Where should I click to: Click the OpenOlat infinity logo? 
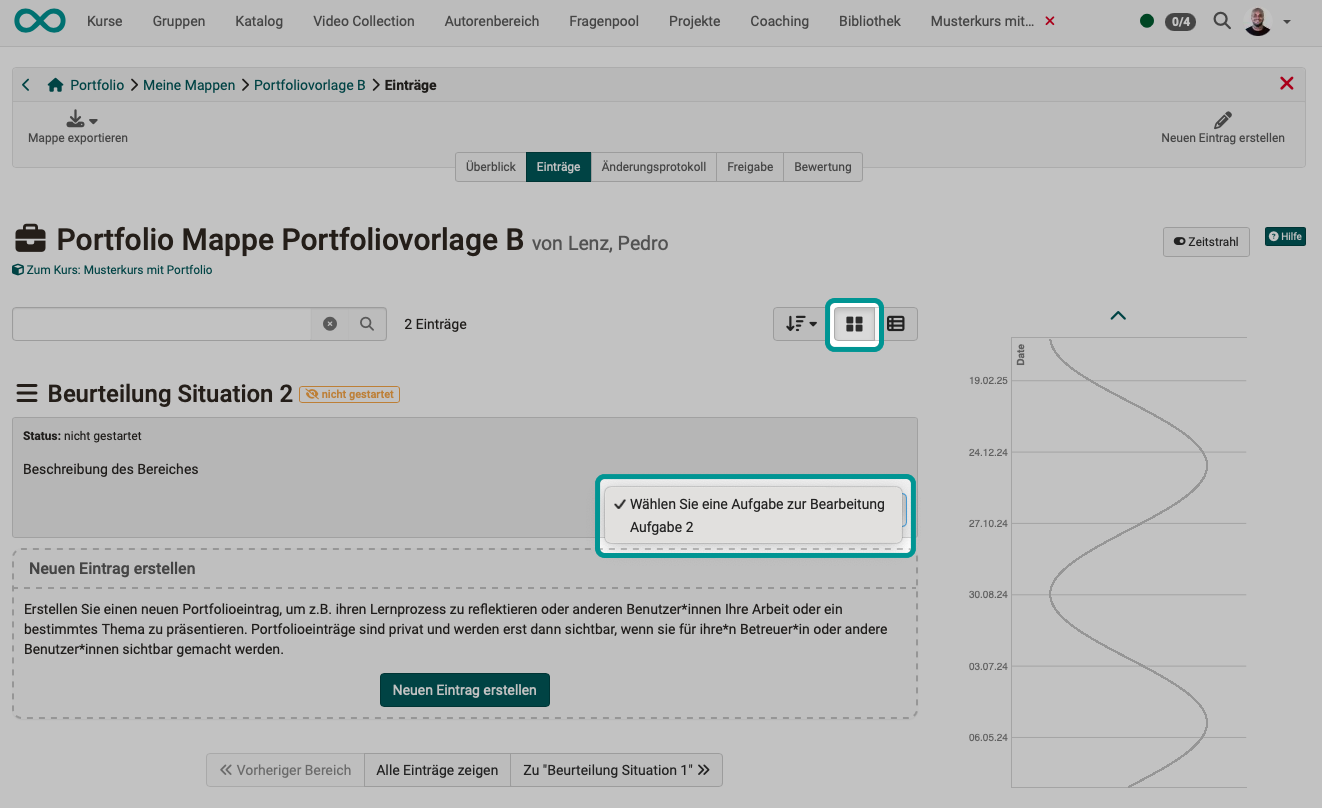39,20
